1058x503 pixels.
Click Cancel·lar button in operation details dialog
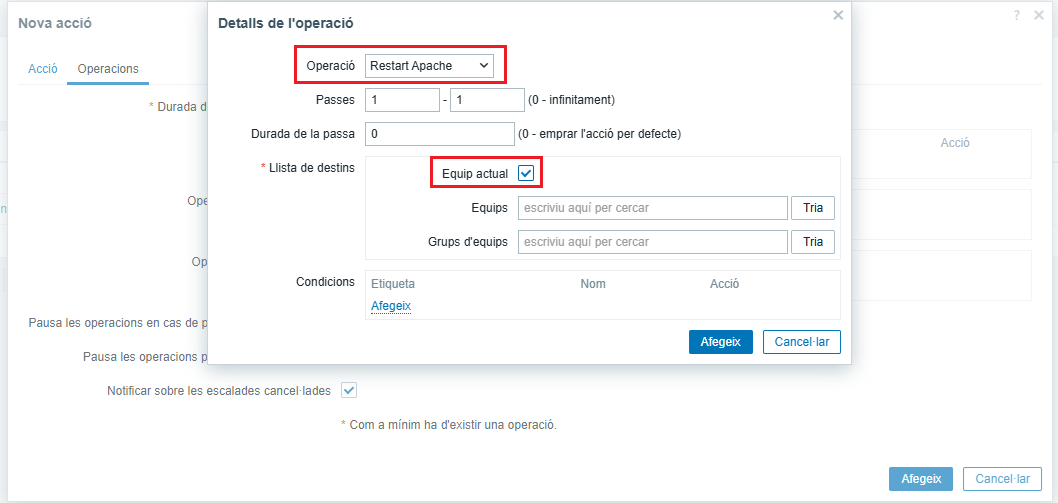tap(801, 342)
